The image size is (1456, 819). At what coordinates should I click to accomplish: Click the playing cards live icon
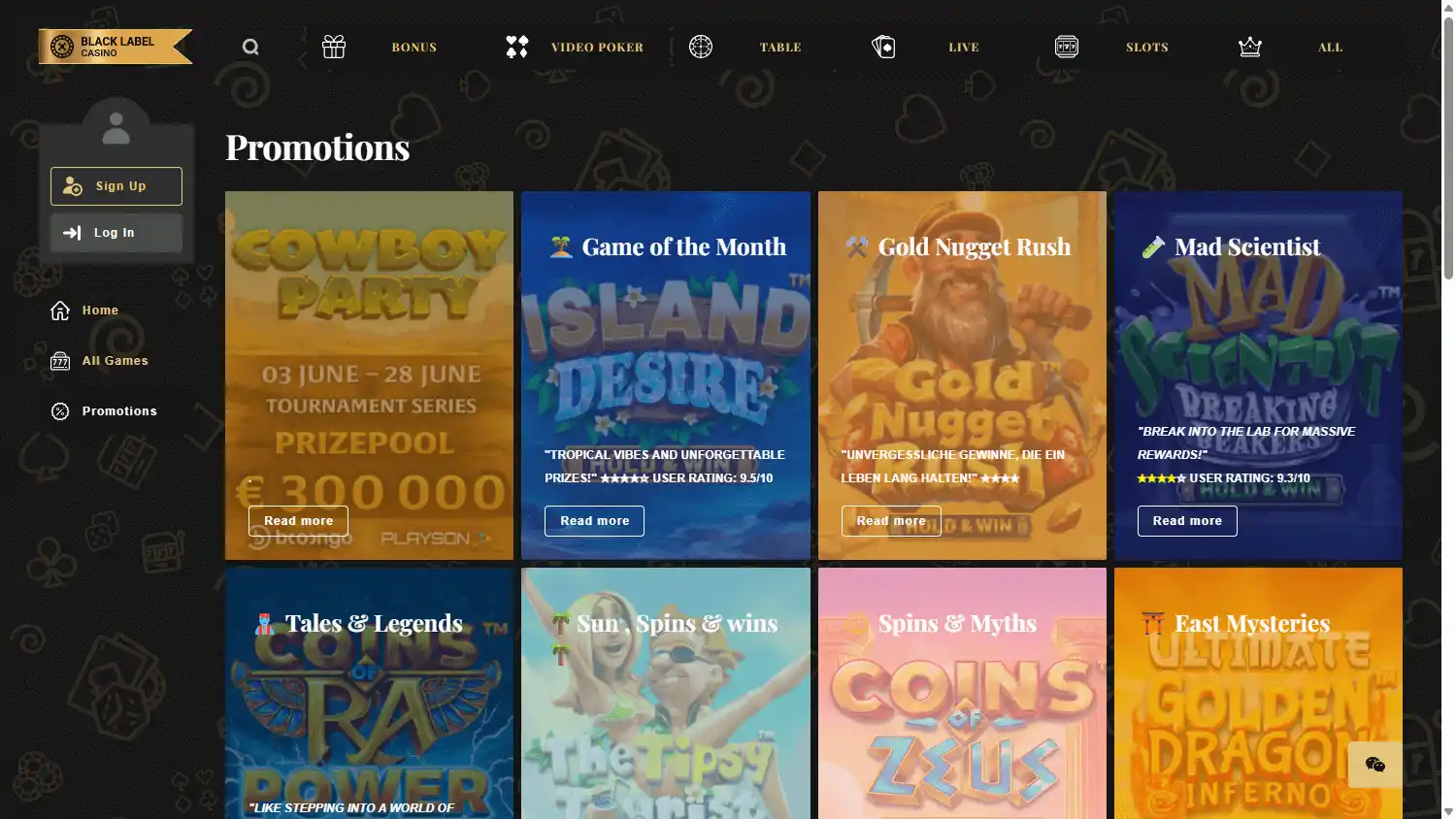pyautogui.click(x=883, y=47)
